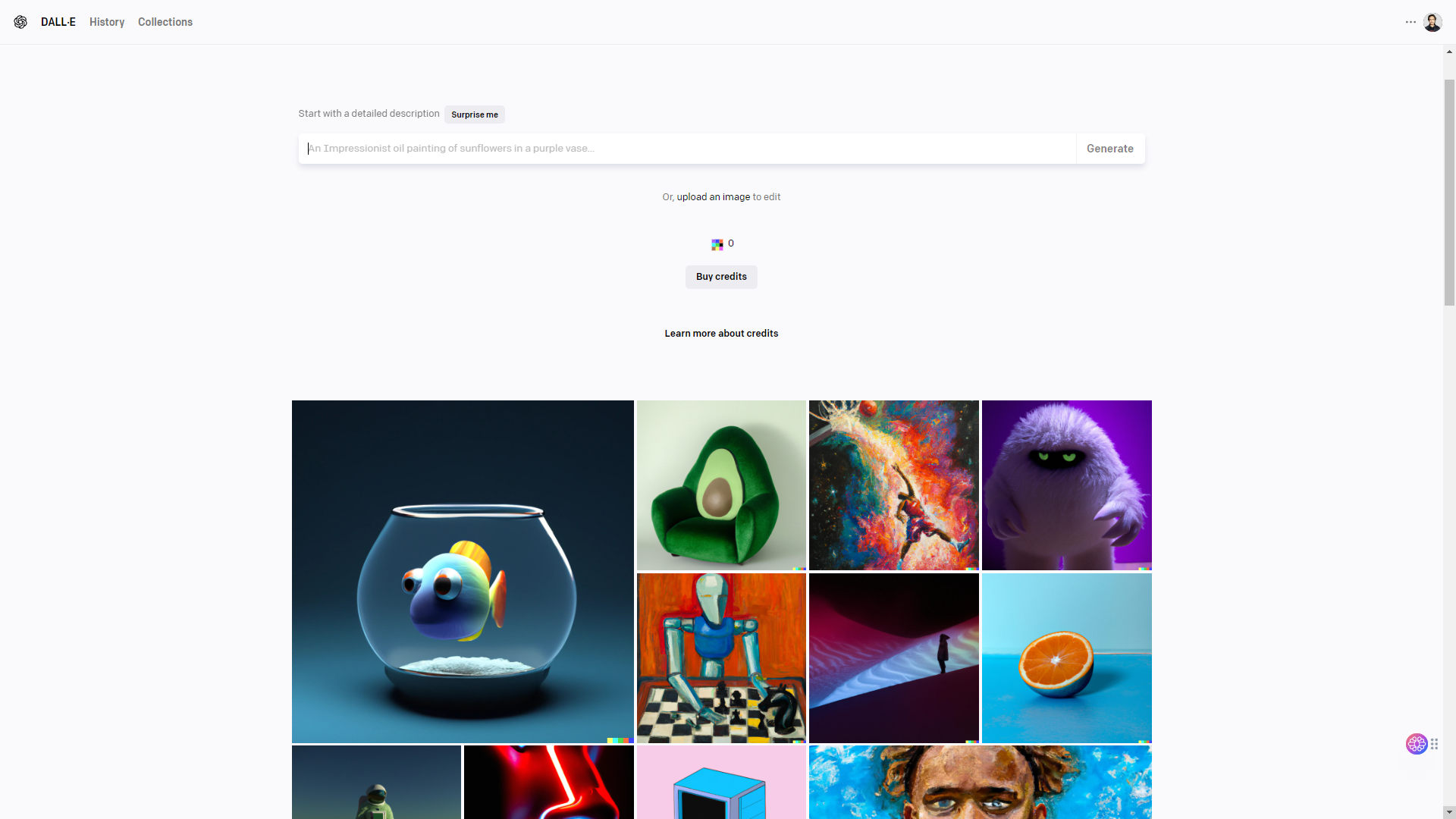This screenshot has height=819, width=1456.
Task: Click the Generate button
Action: (x=1110, y=148)
